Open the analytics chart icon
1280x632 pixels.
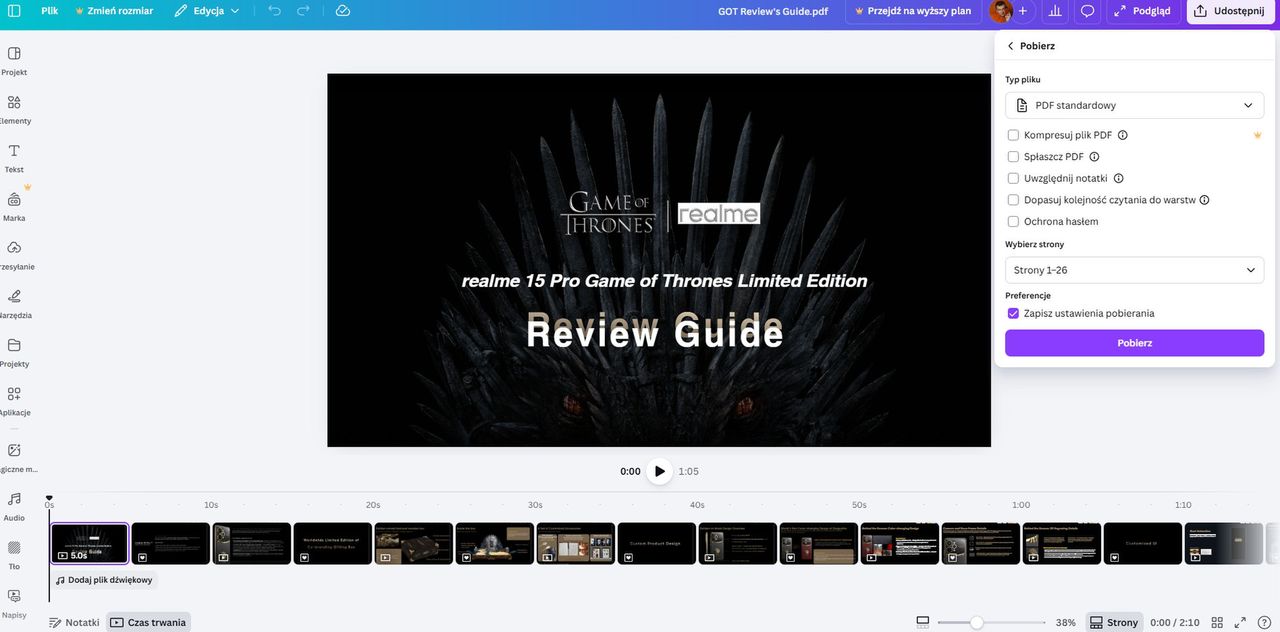coord(1054,11)
